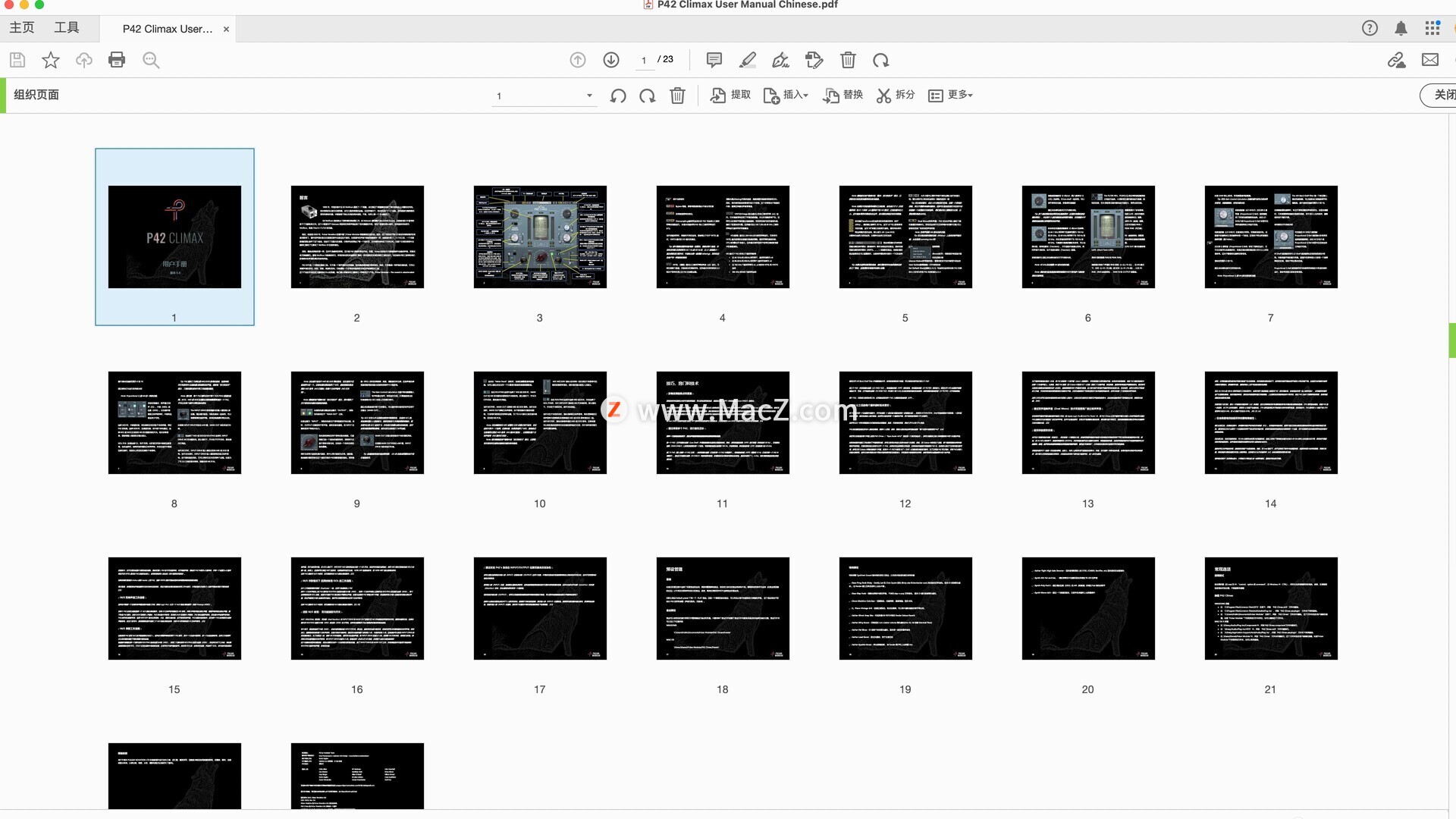Go to previous page arrow
Viewport: 1456px width, 819px height.
tap(578, 60)
